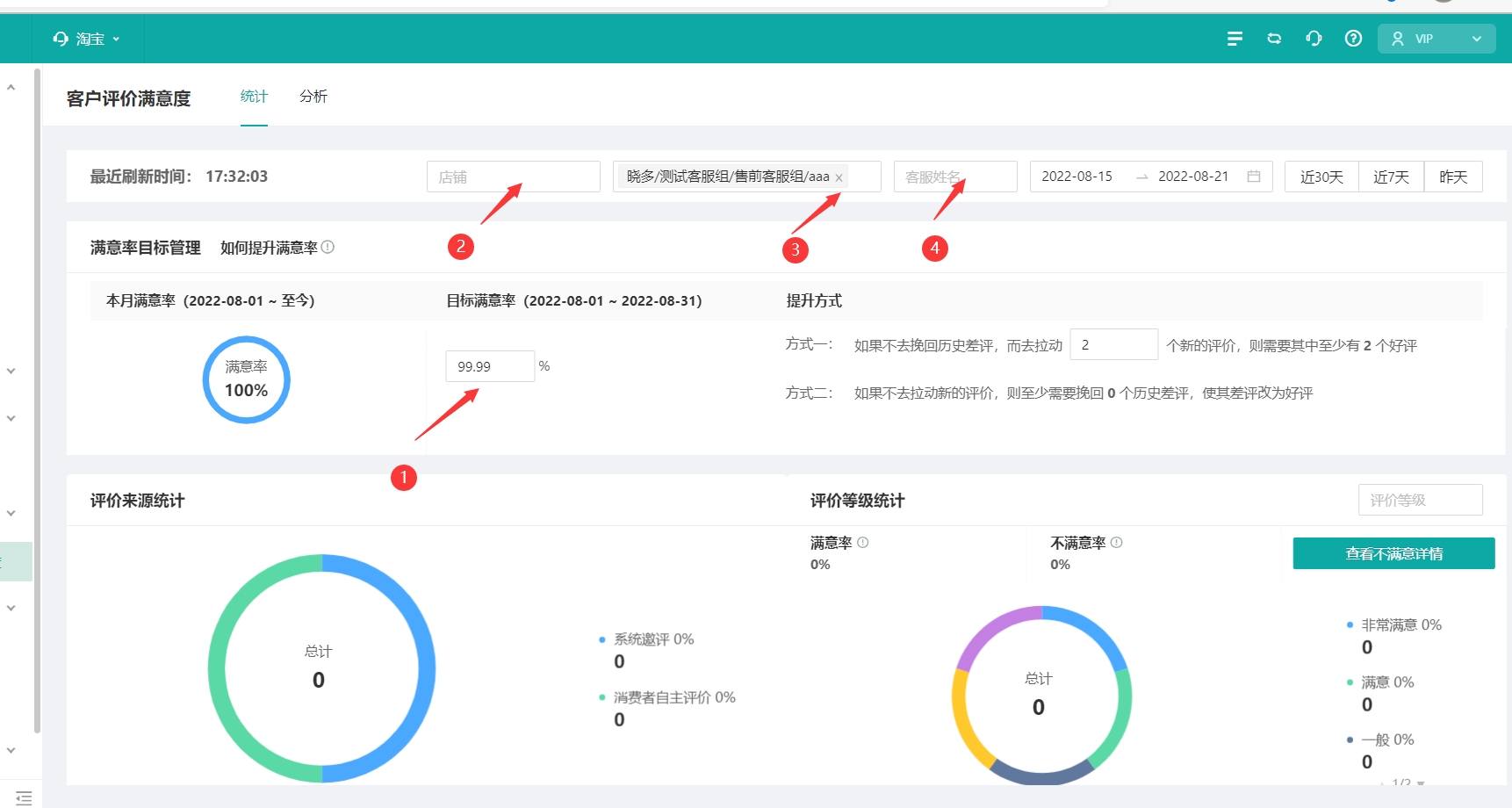Image resolution: width=1512 pixels, height=808 pixels.
Task: Open the calendar icon in date range
Action: point(1254,177)
